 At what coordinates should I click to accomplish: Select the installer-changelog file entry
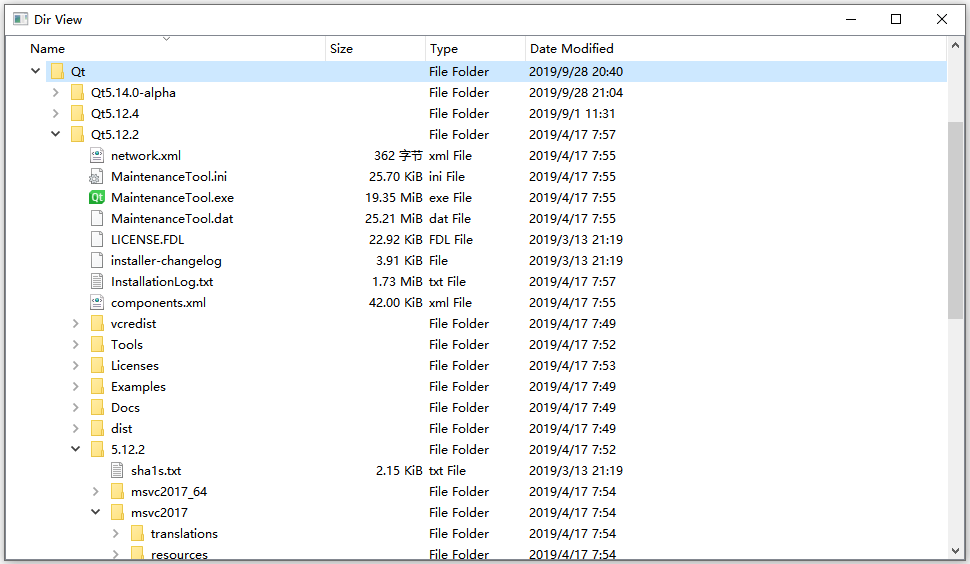pyautogui.click(x=166, y=260)
